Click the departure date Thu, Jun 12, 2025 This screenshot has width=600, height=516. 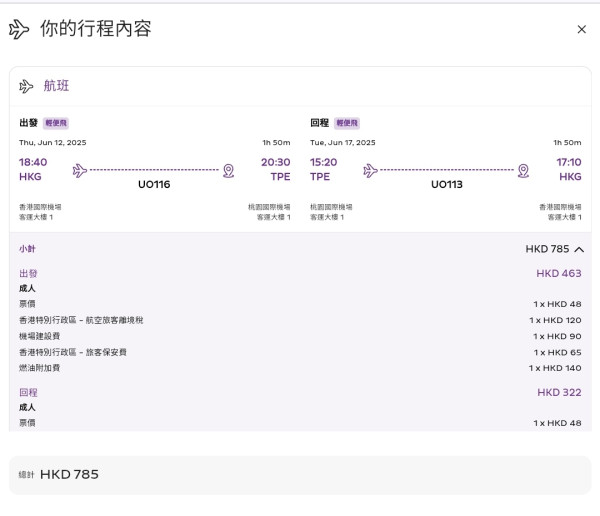[53, 142]
